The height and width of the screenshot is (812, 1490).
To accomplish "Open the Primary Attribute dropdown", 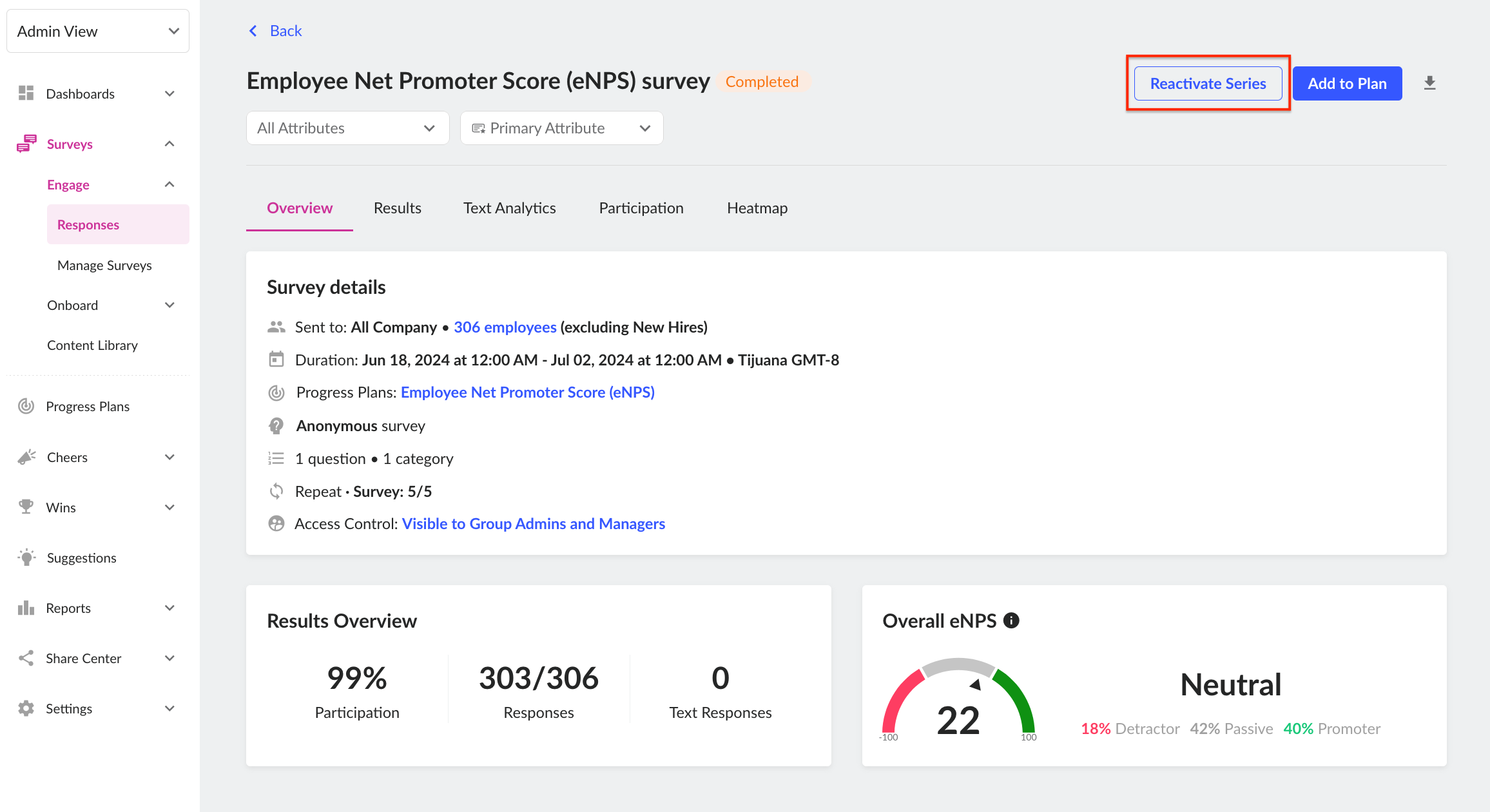I will click(x=562, y=128).
